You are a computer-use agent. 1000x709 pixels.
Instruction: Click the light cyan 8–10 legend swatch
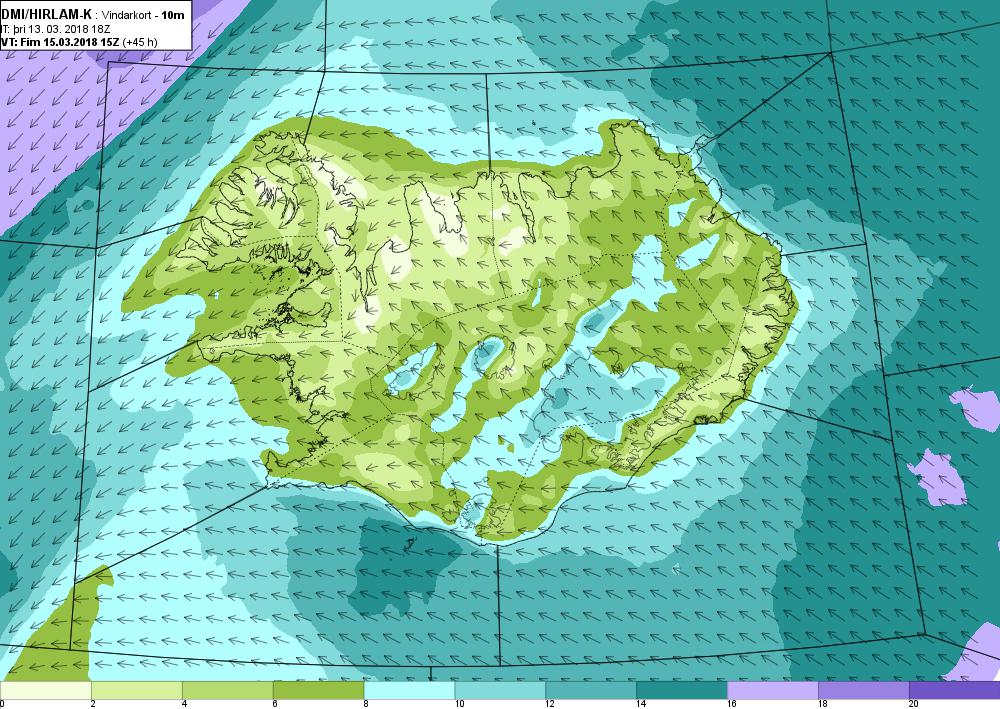(x=409, y=690)
